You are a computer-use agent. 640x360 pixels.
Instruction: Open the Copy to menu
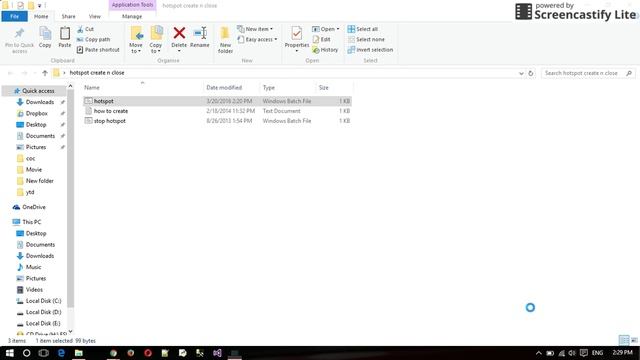pos(156,40)
